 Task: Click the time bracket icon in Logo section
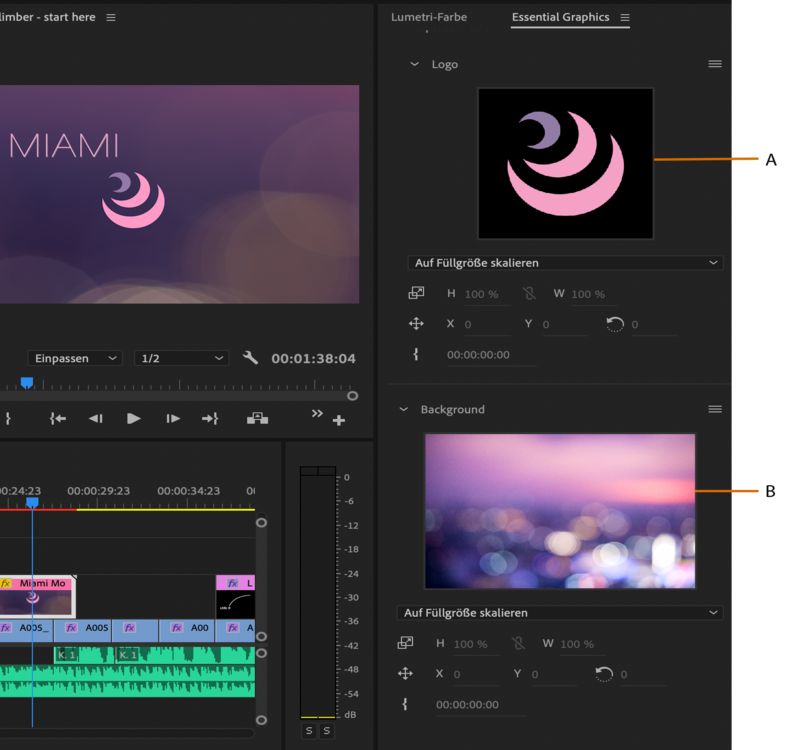(416, 354)
